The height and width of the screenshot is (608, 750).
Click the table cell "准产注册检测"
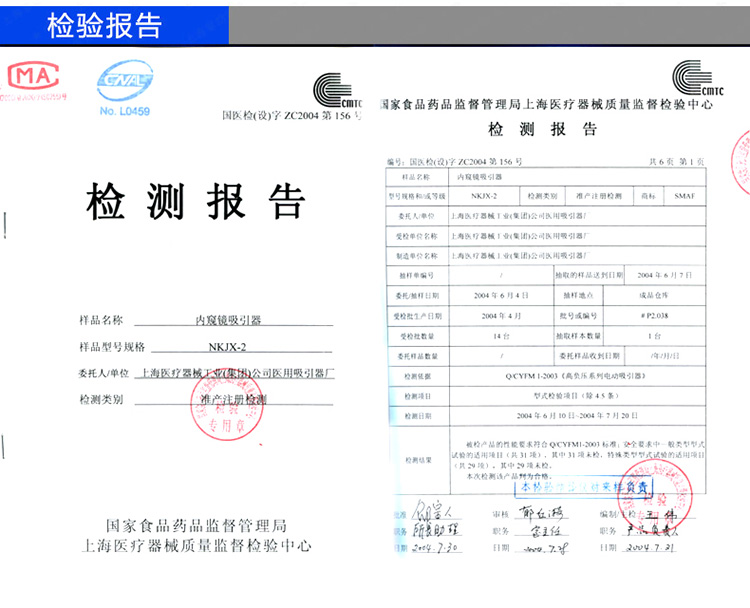click(x=599, y=196)
